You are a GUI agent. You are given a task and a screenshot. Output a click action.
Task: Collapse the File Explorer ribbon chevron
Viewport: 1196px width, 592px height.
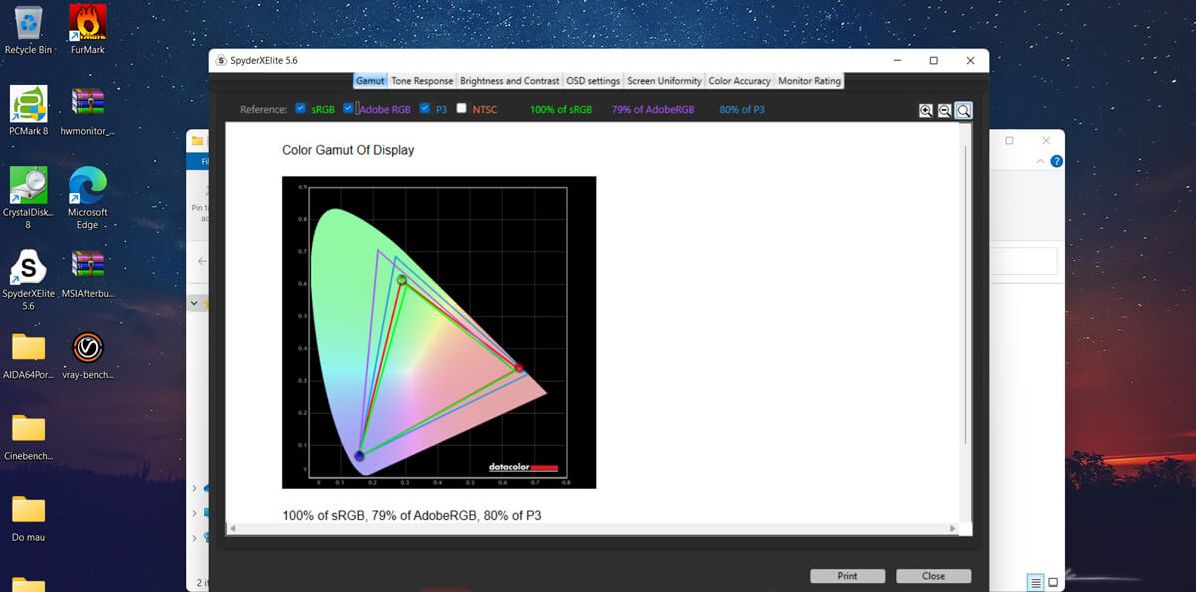pyautogui.click(x=1041, y=161)
